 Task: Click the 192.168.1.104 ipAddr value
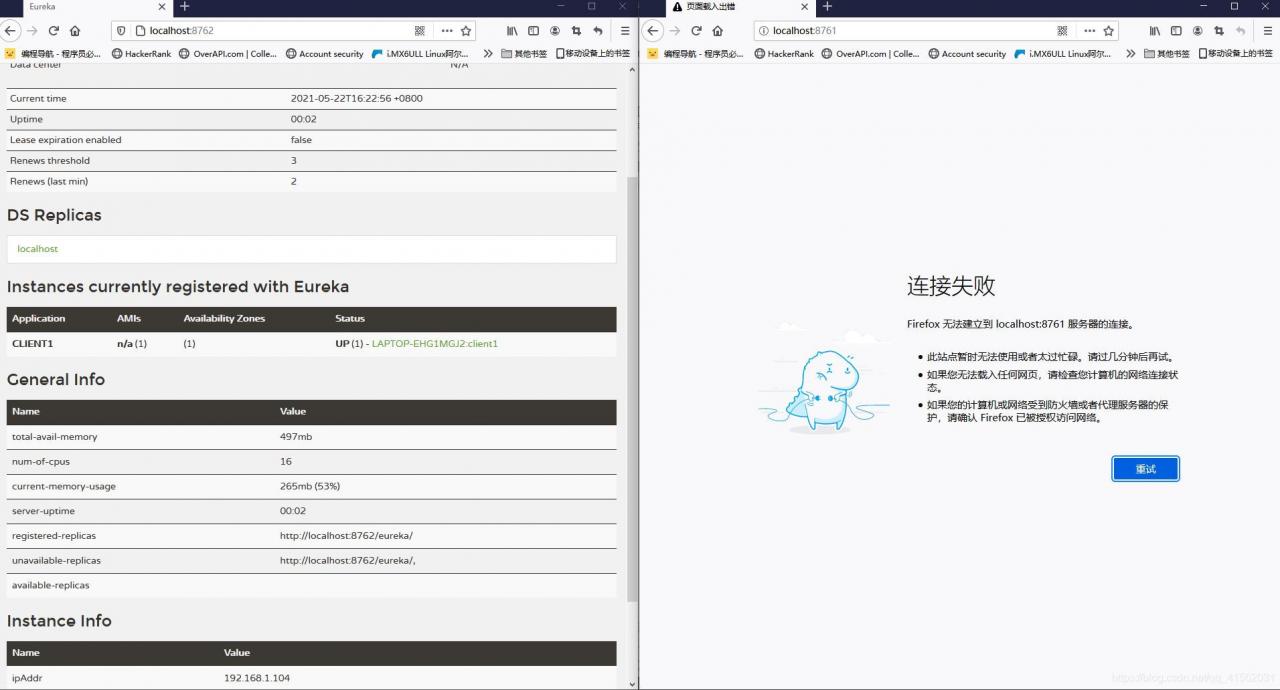257,679
